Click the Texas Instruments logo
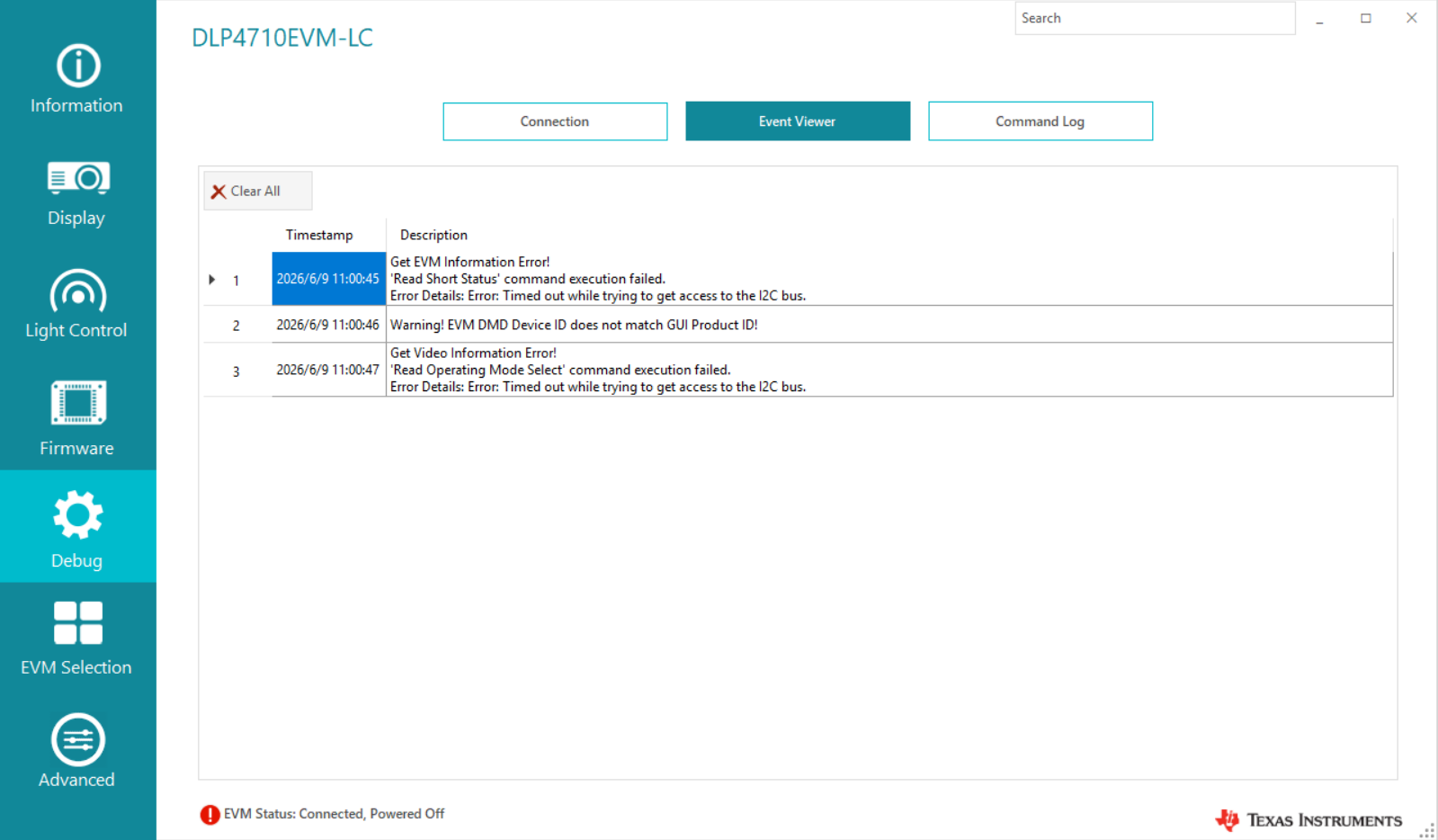Screen dimensions: 1438x840 pos(1308,820)
